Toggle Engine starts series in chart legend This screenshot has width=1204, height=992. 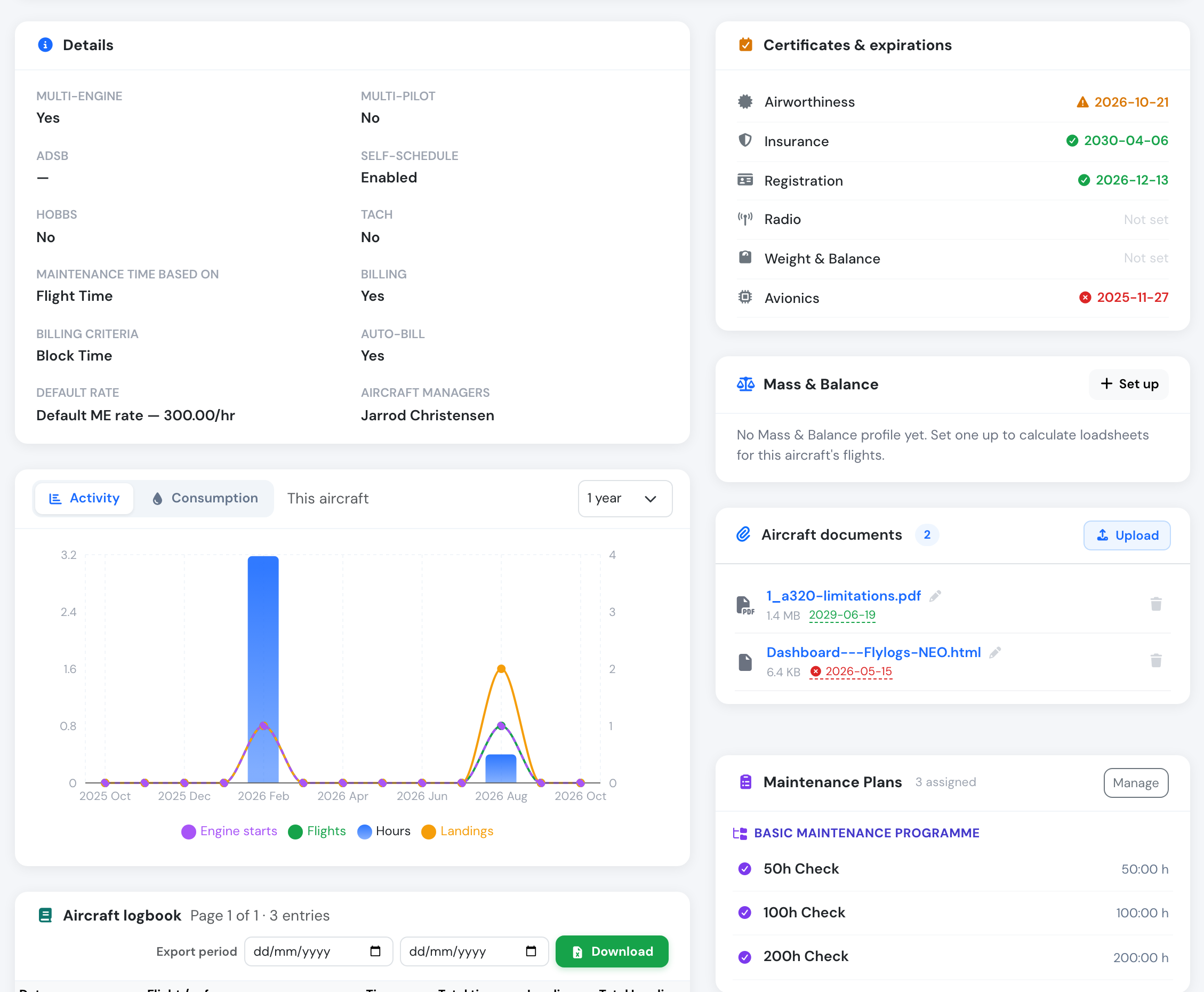[229, 831]
